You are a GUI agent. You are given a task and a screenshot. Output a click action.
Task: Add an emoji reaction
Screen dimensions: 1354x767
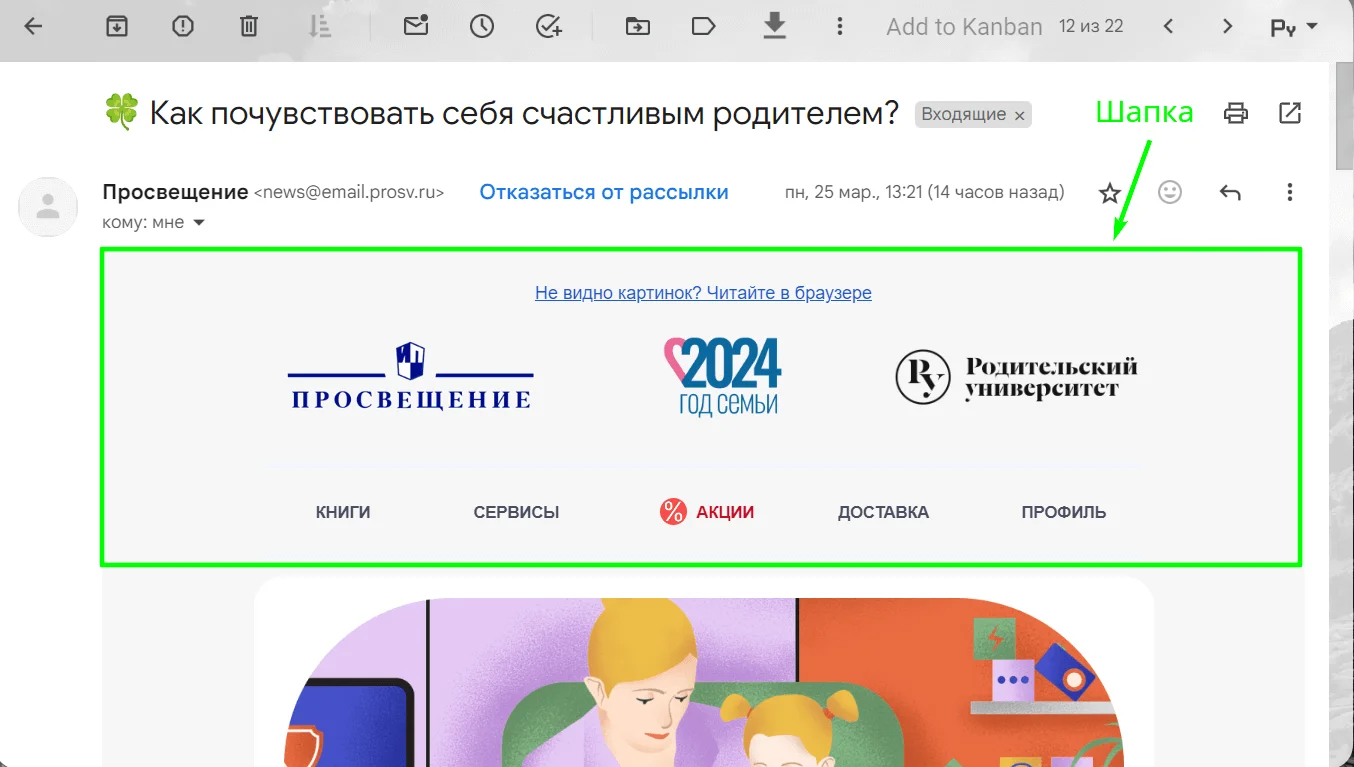(x=1170, y=192)
